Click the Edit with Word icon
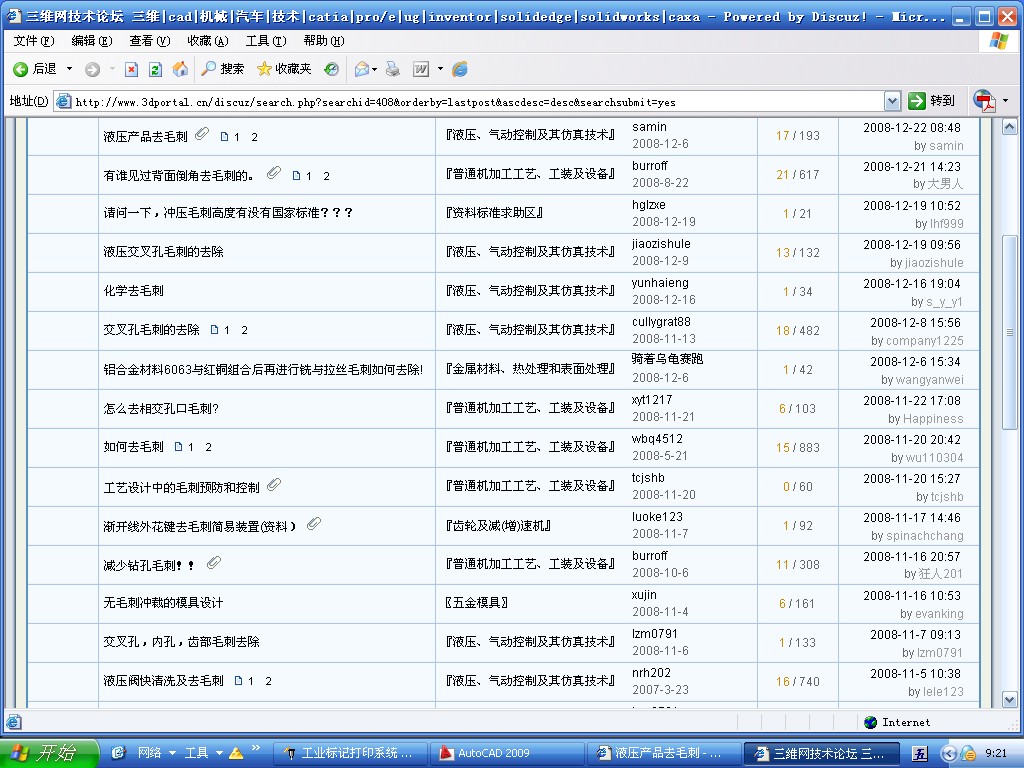This screenshot has width=1024, height=768. [421, 69]
